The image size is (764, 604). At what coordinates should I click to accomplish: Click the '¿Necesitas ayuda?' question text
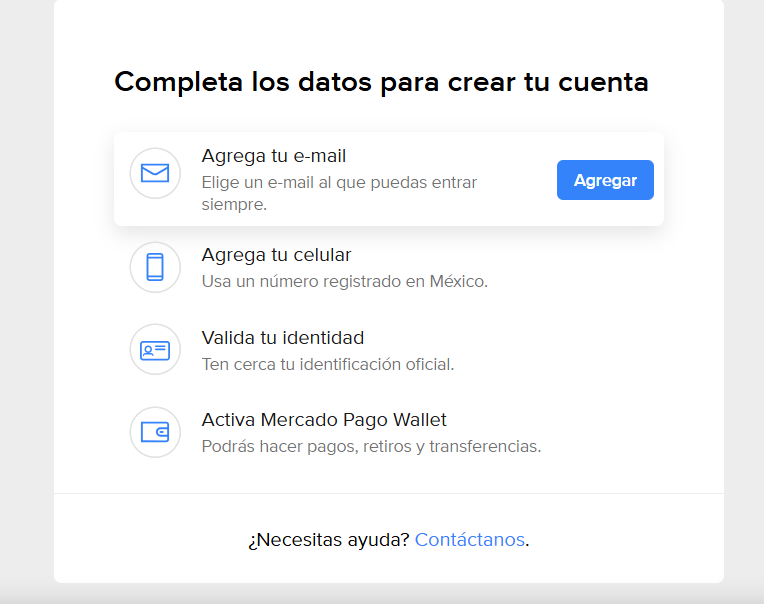point(329,540)
